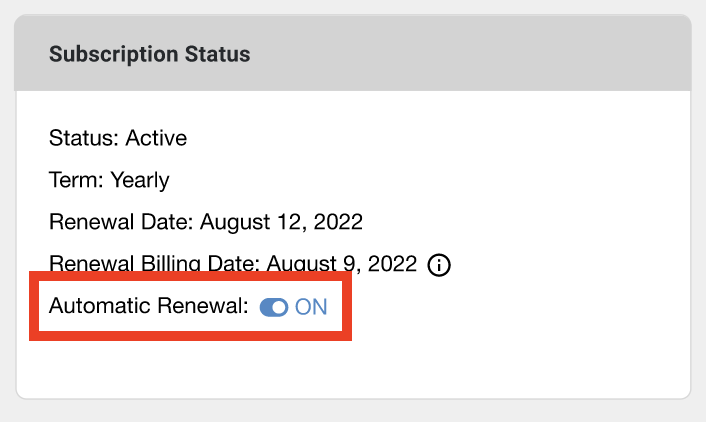Click the word Billing in renewal line
Image resolution: width=706 pixels, height=422 pixels.
[171, 263]
